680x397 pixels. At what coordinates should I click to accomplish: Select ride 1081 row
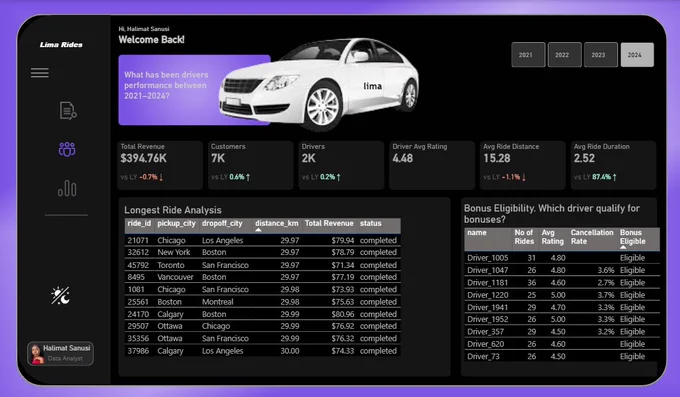tap(262, 289)
